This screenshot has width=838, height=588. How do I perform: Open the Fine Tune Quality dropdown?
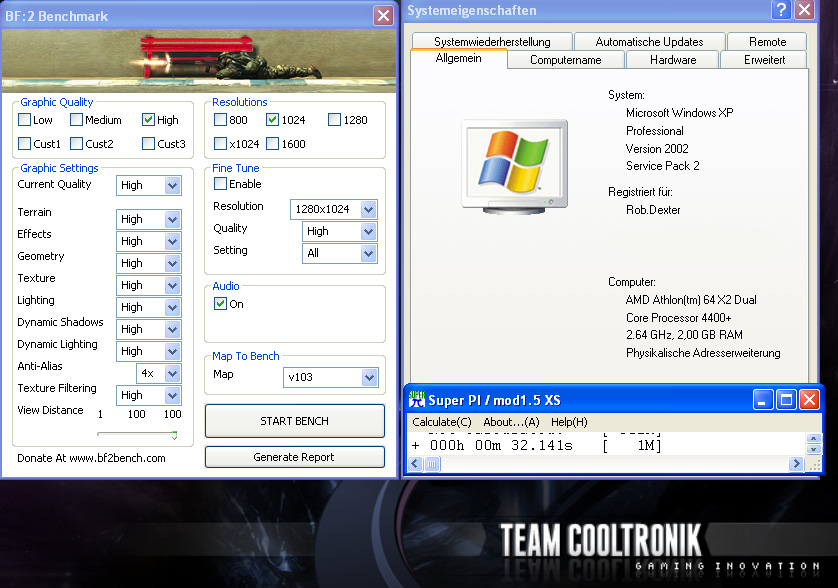click(368, 231)
